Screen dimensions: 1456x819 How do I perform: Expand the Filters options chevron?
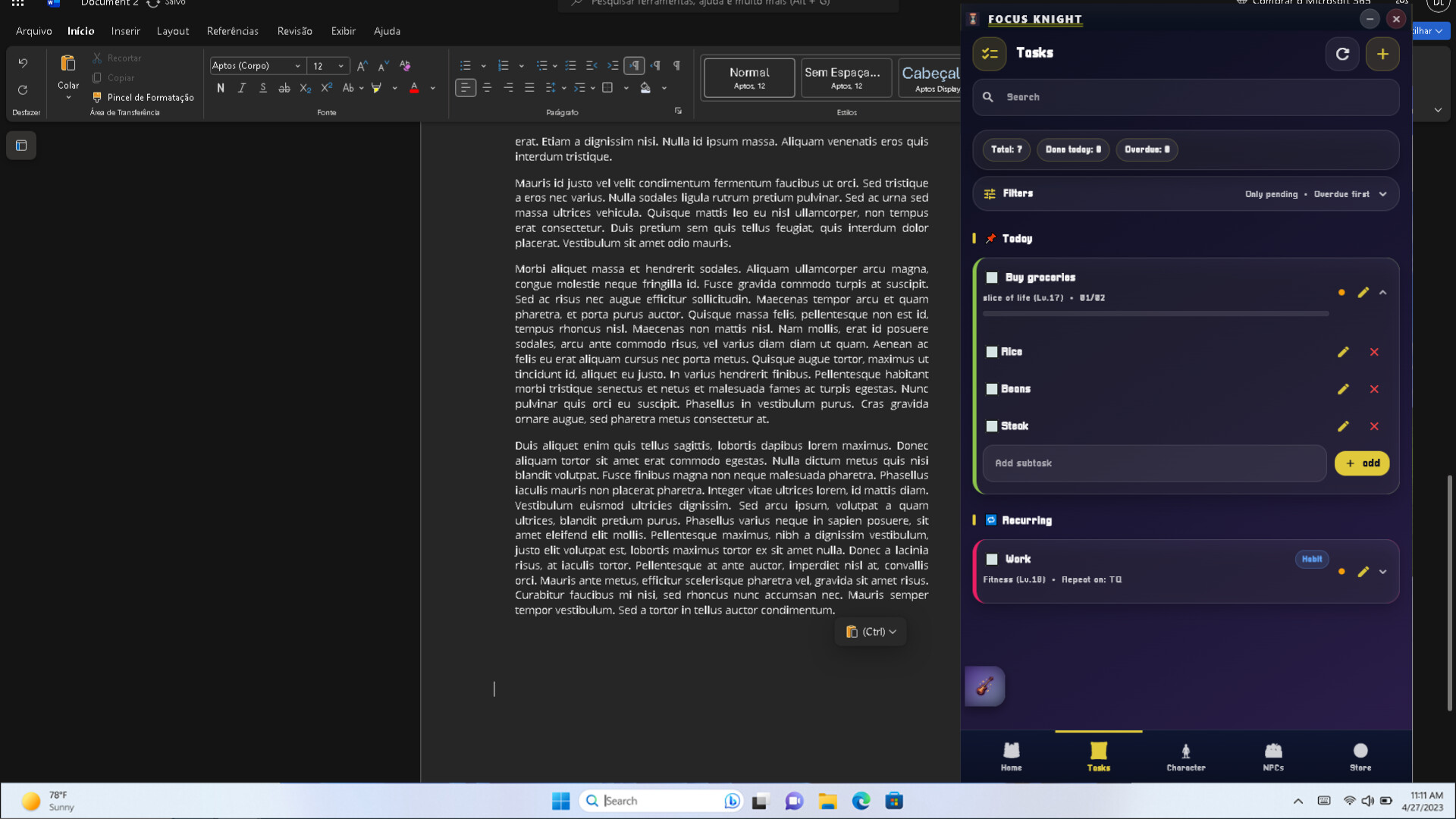(1383, 193)
